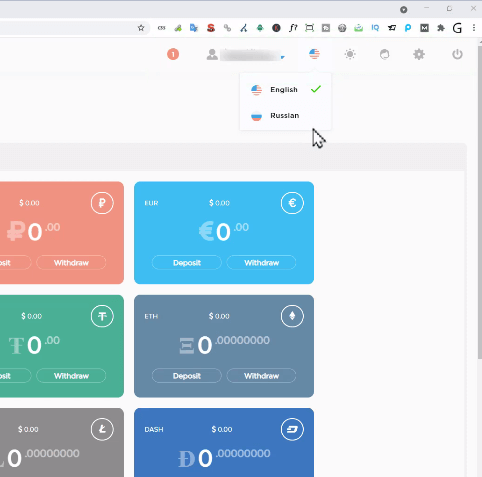Click the Dash symbol circle icon

point(292,429)
